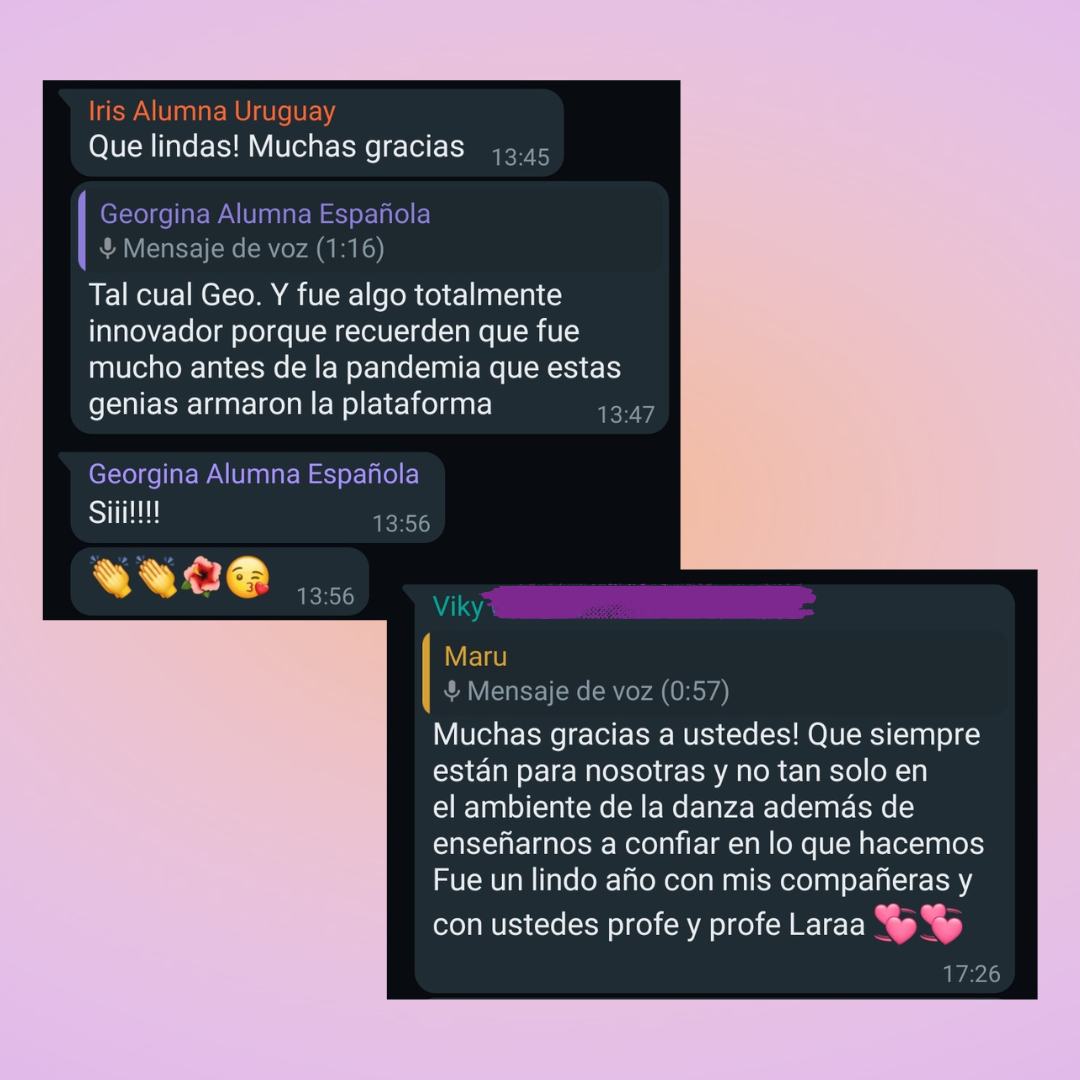Tap the first pink hearts emoji
This screenshot has height=1080, width=1080.
pyautogui.click(x=895, y=924)
